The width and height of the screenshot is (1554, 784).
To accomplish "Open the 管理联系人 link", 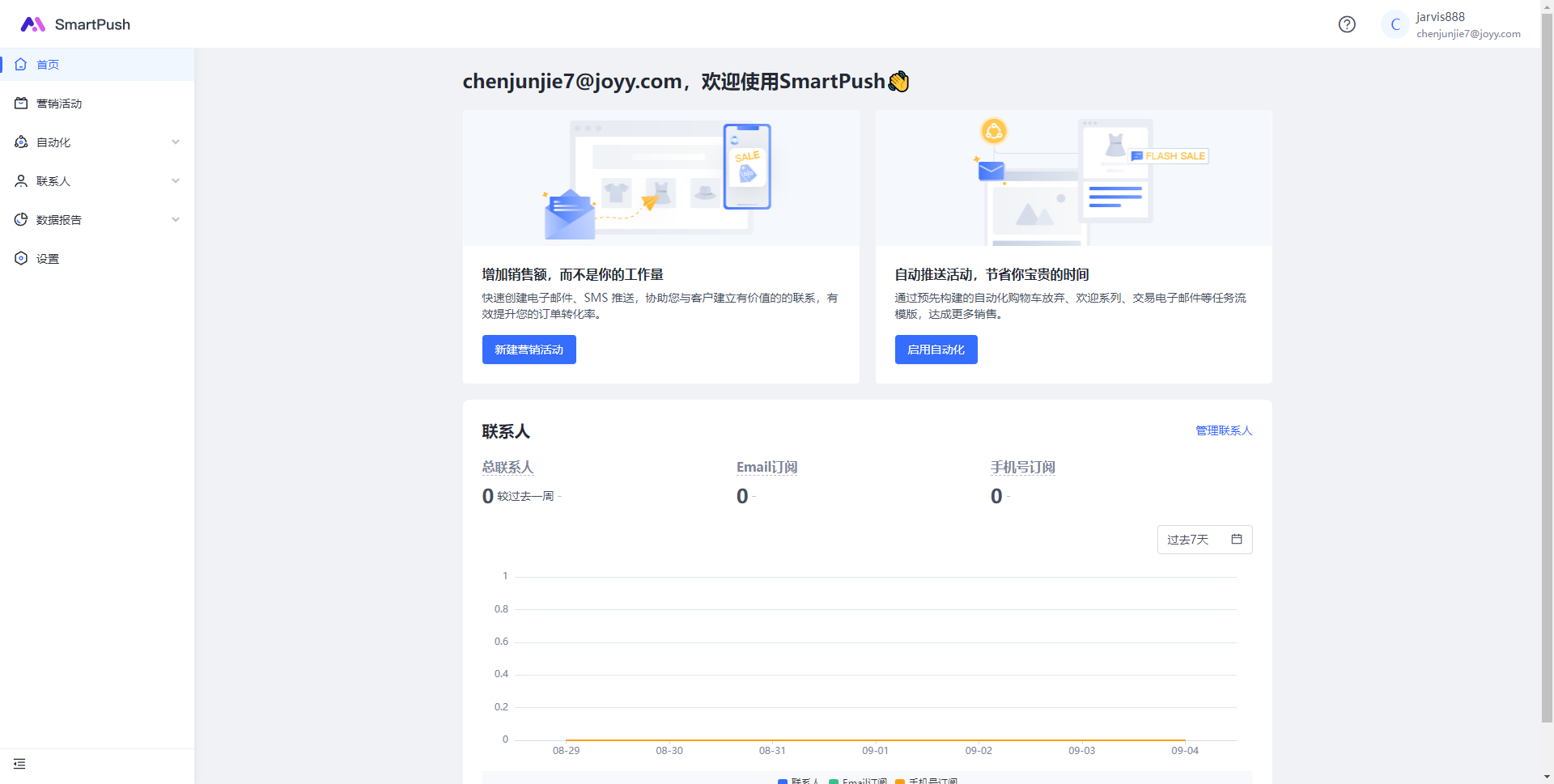I will [1224, 430].
